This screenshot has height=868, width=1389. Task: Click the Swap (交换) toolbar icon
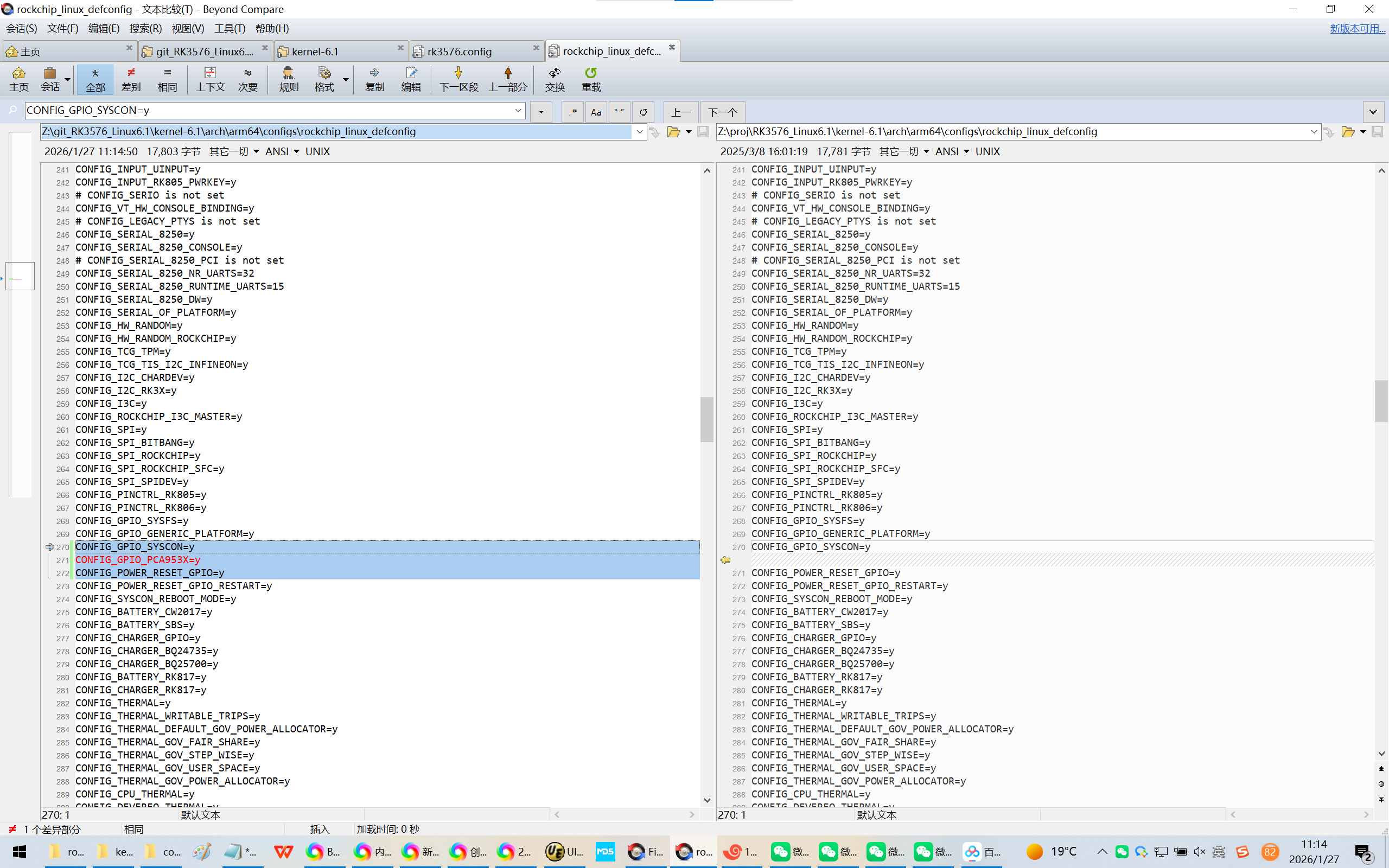pyautogui.click(x=555, y=79)
